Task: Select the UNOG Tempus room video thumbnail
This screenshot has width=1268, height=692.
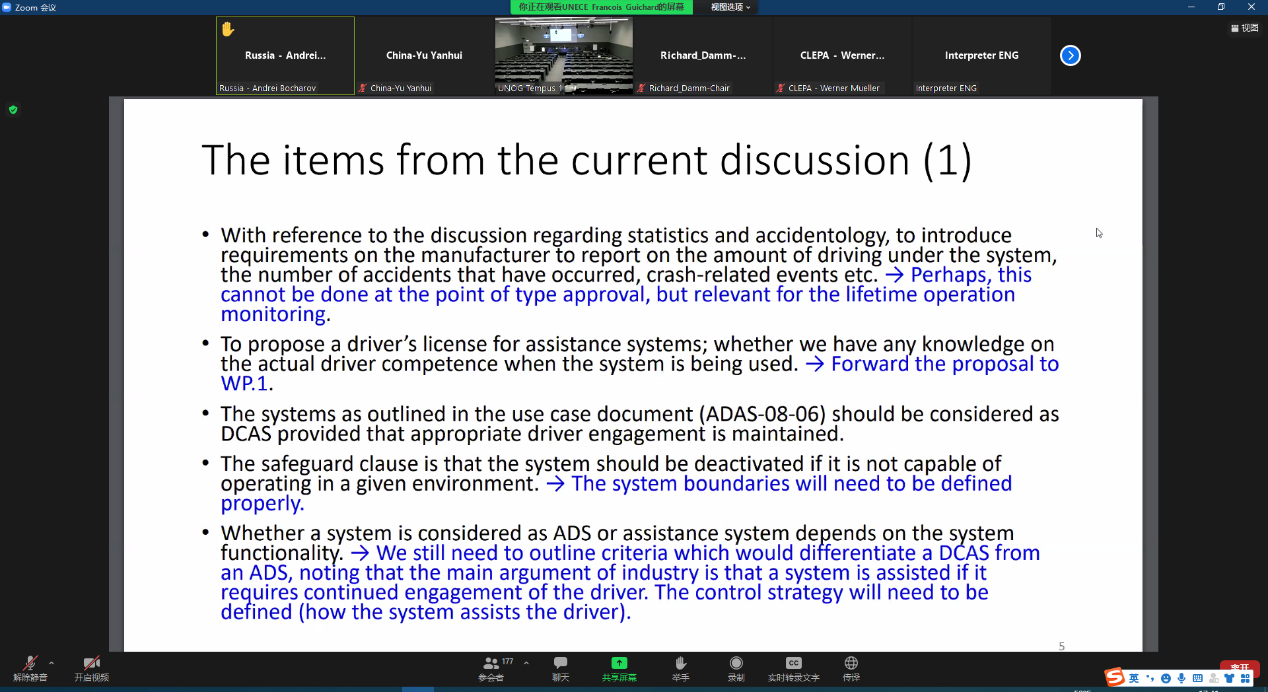Action: pyautogui.click(x=563, y=55)
